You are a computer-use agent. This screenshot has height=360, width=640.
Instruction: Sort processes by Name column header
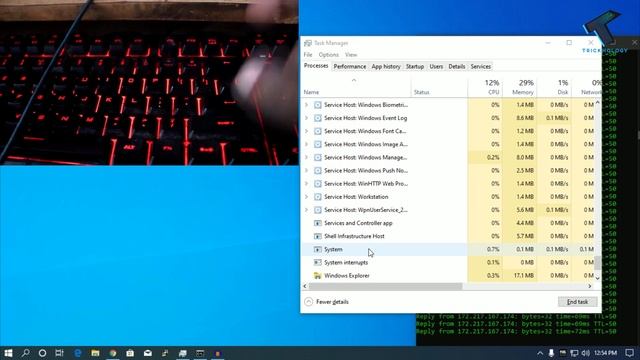click(356, 87)
